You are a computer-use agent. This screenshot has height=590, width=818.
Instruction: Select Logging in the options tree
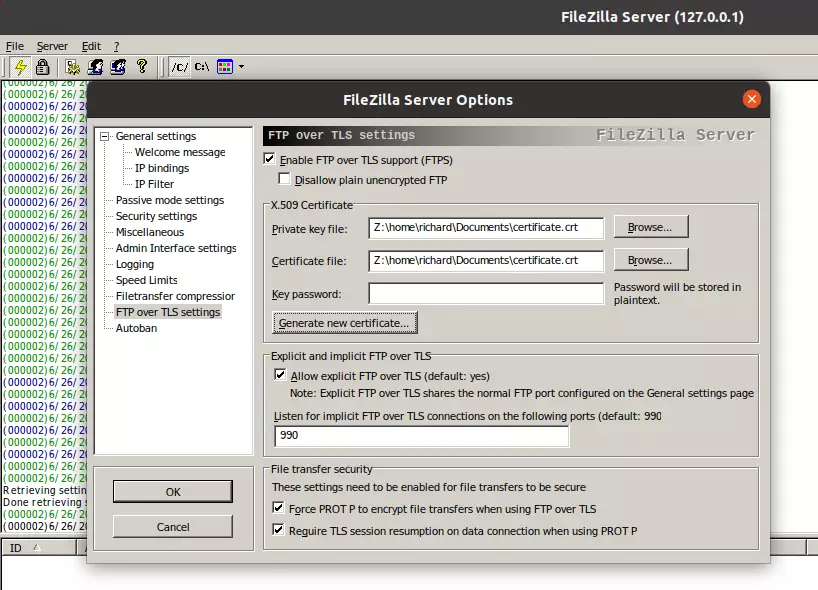(135, 264)
